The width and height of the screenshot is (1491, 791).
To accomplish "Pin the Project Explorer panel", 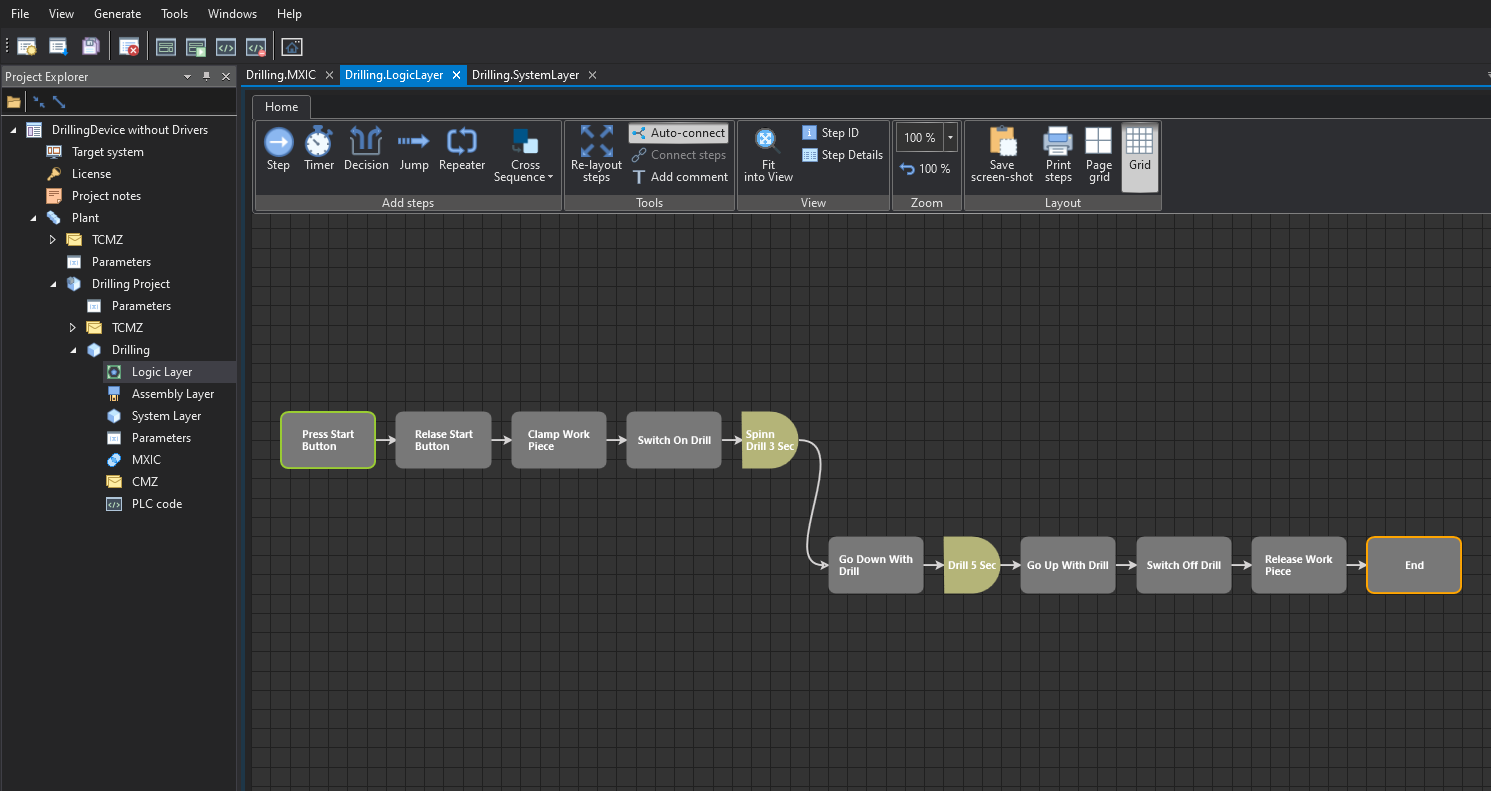I will [206, 77].
